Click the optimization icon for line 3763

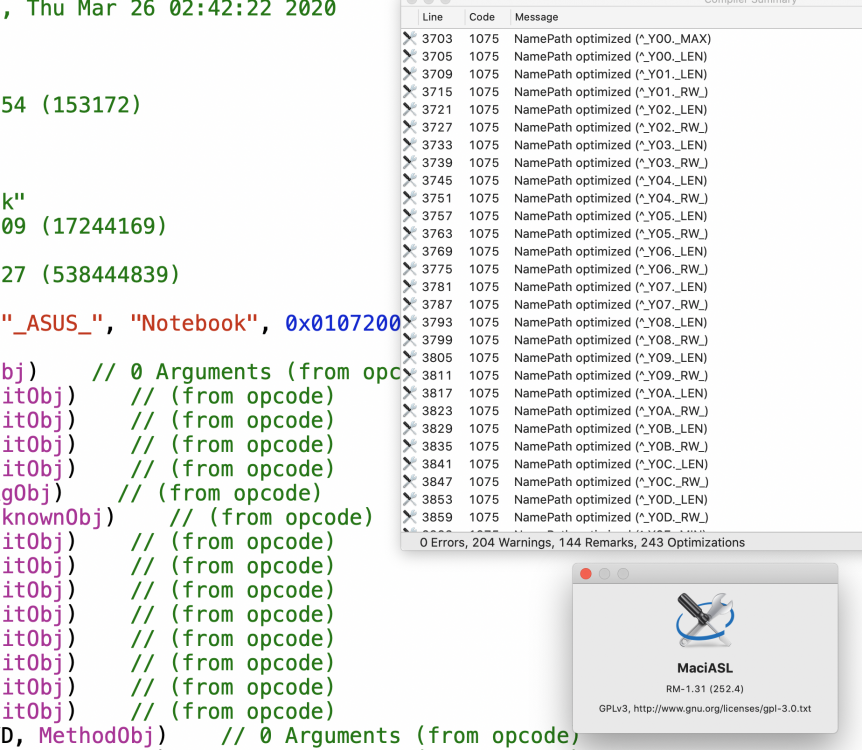tap(410, 233)
